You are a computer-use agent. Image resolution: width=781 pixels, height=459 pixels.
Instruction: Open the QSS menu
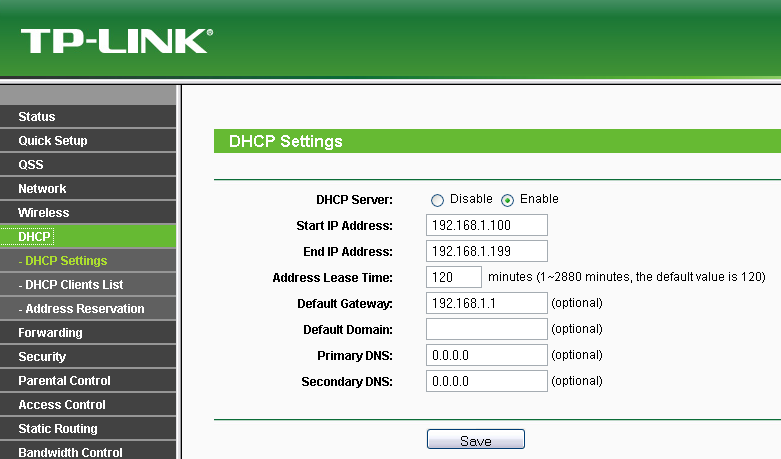pyautogui.click(x=88, y=164)
